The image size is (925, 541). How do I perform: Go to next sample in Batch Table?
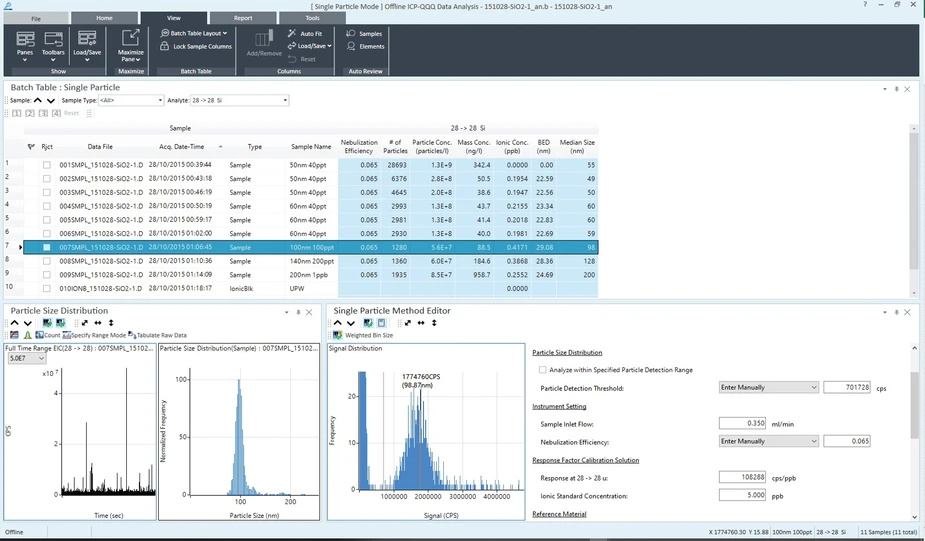point(51,100)
